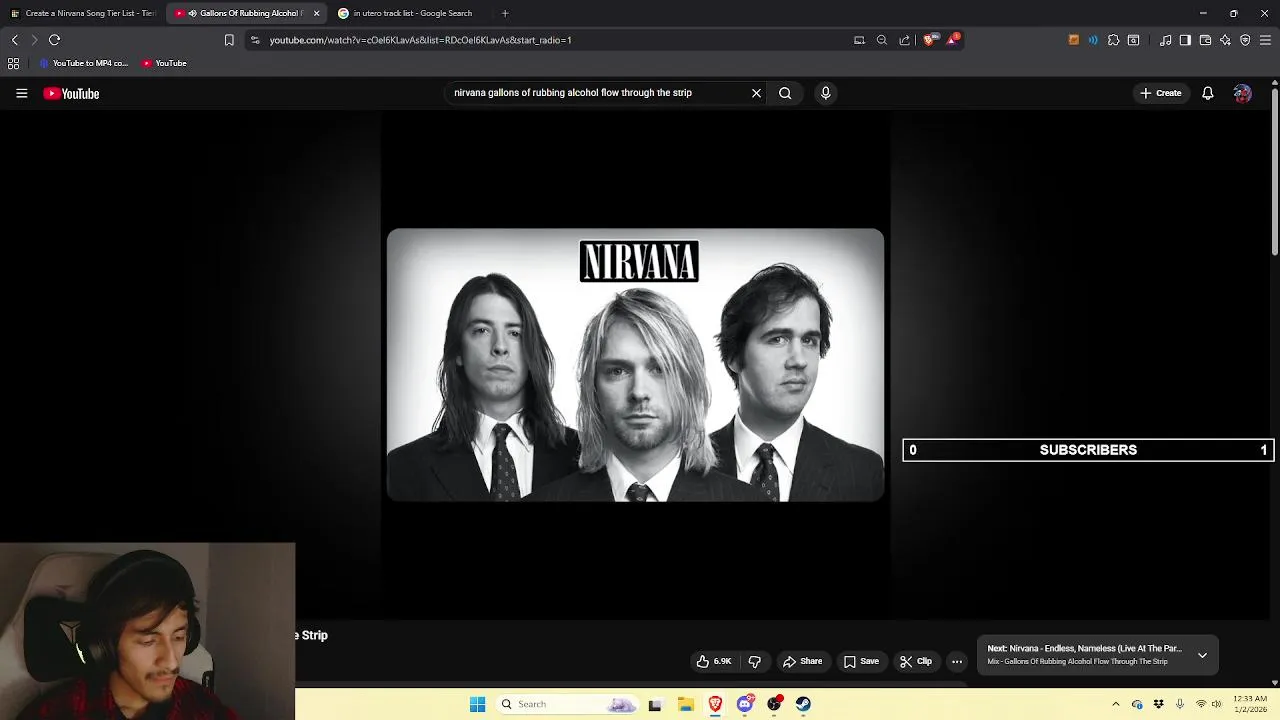The height and width of the screenshot is (720, 1280).
Task: Open the YouTube to MP4 bookmark
Action: pos(84,63)
